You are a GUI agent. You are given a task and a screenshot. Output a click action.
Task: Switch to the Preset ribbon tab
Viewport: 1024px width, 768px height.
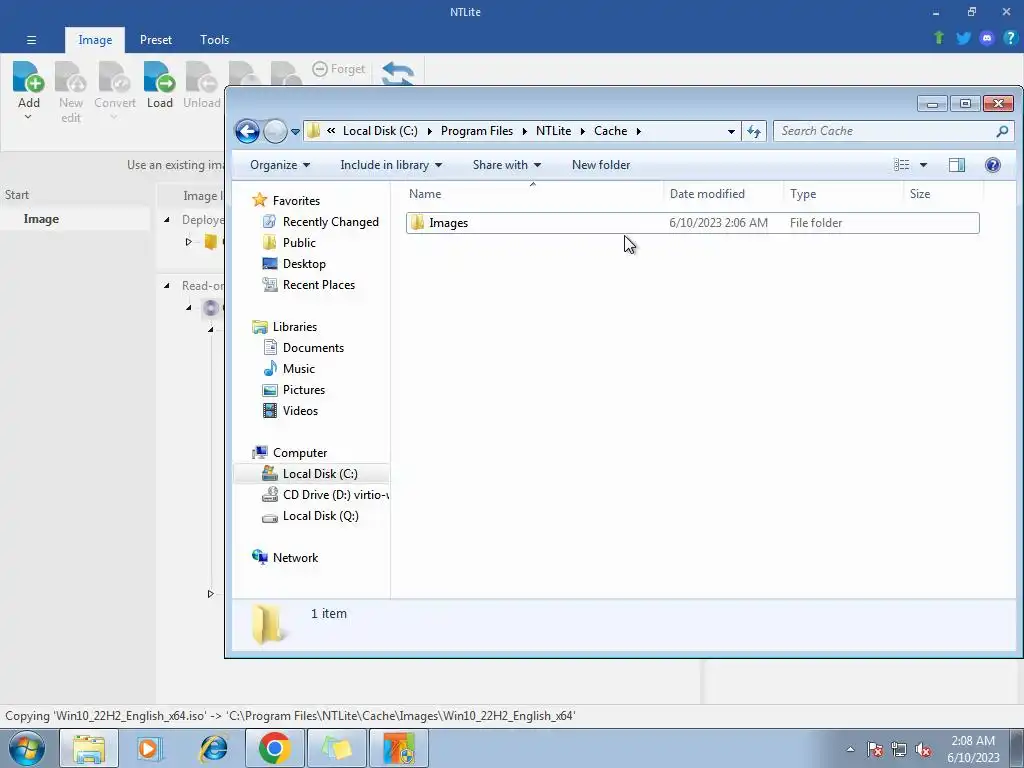pyautogui.click(x=155, y=40)
